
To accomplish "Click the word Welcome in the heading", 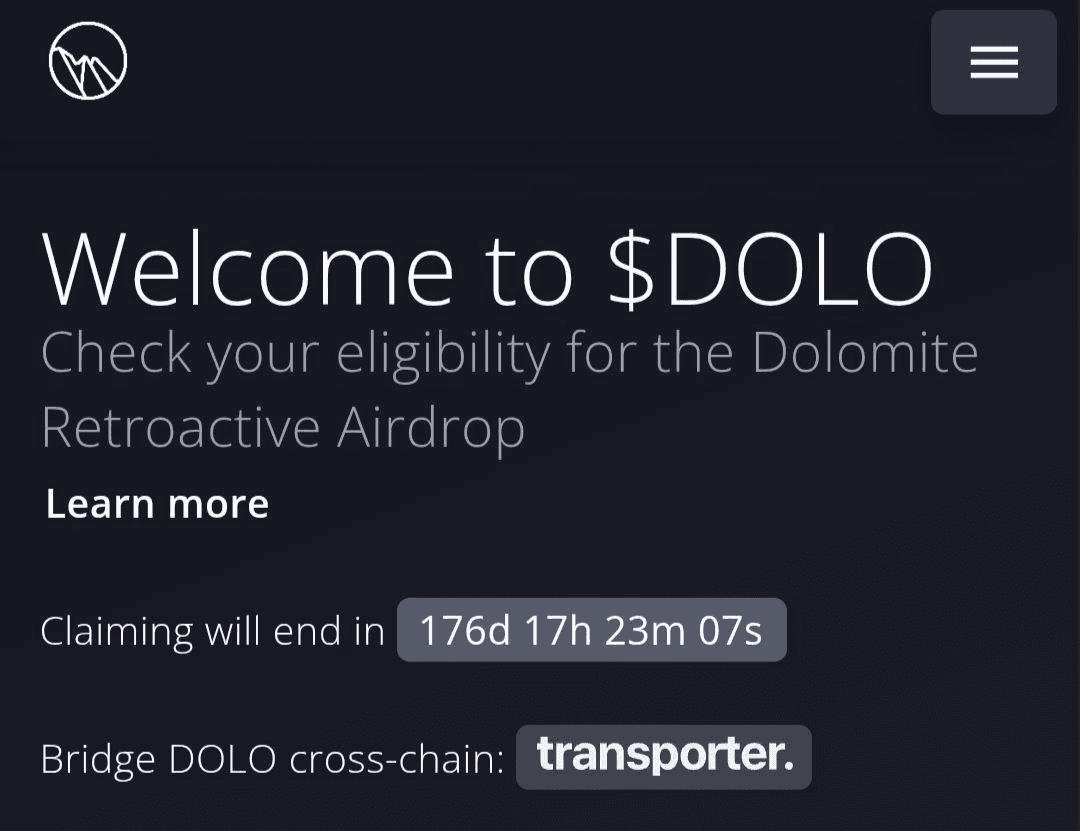I will 248,270.
